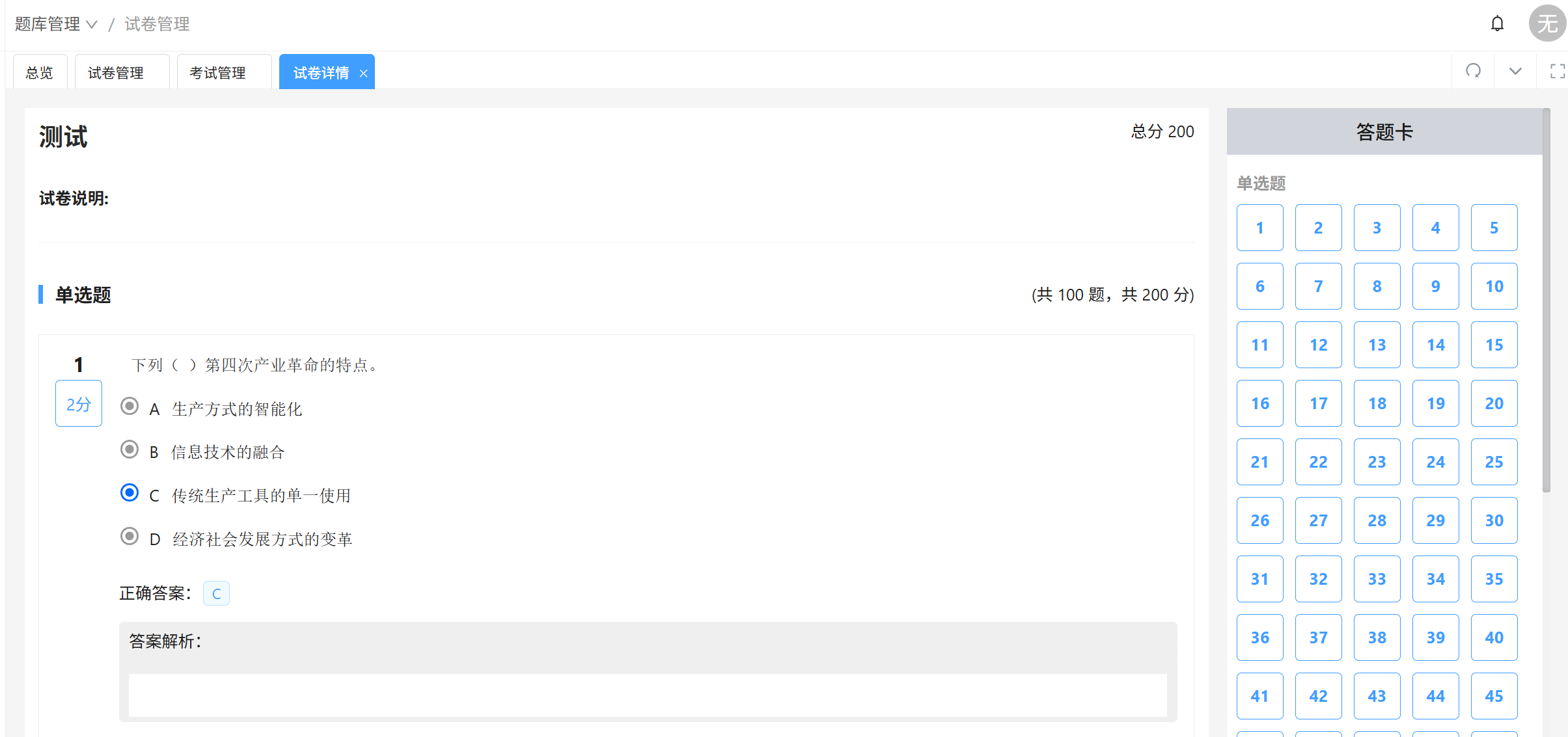Open the user avatar menu
Image resolution: width=1568 pixels, height=737 pixels.
(1547, 24)
